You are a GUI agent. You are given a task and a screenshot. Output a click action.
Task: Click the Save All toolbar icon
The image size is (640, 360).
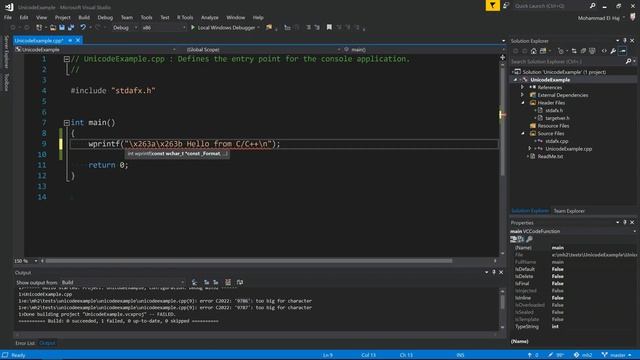[71, 28]
